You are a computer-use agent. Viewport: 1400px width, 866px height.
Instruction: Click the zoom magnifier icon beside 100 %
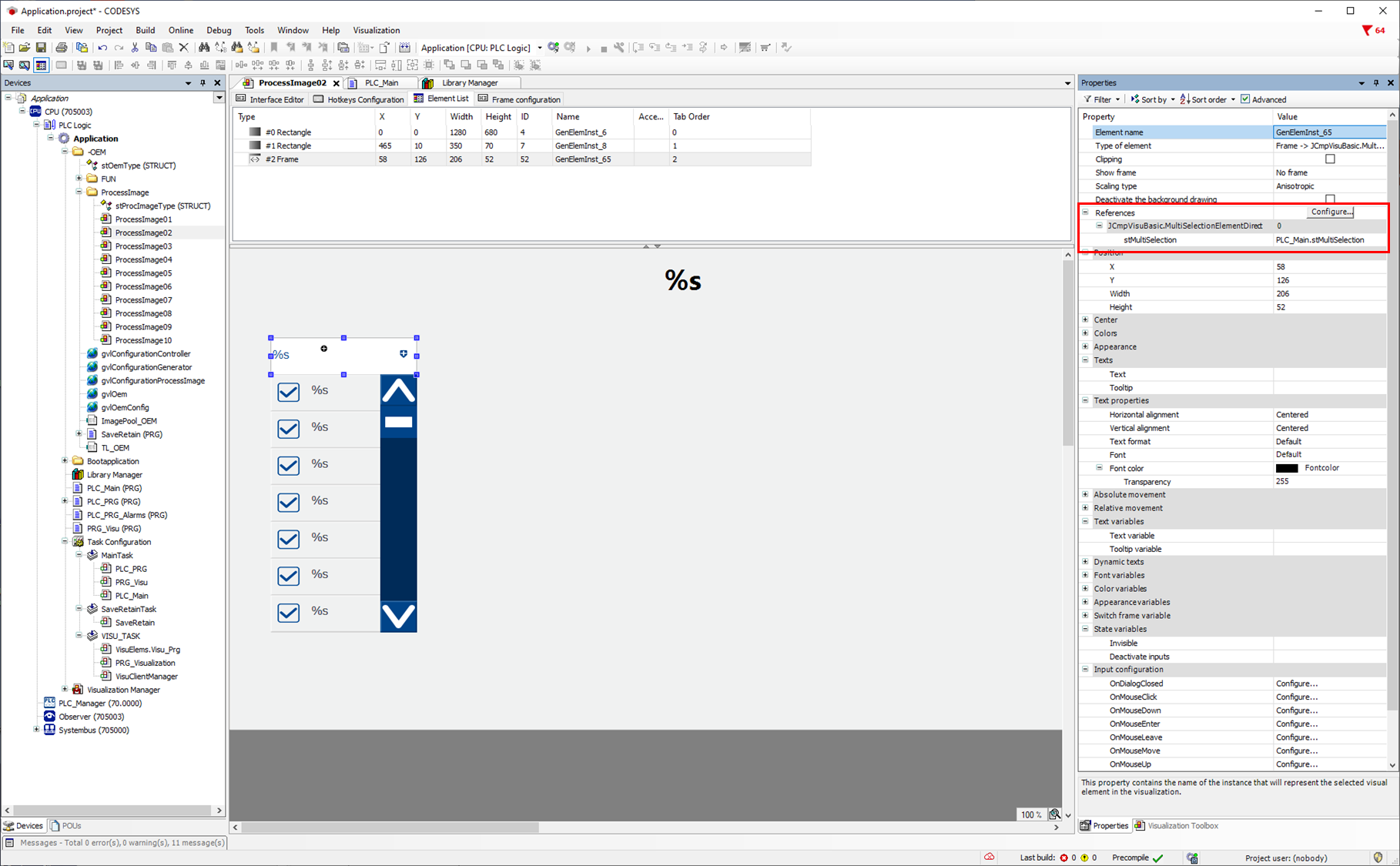point(1054,814)
